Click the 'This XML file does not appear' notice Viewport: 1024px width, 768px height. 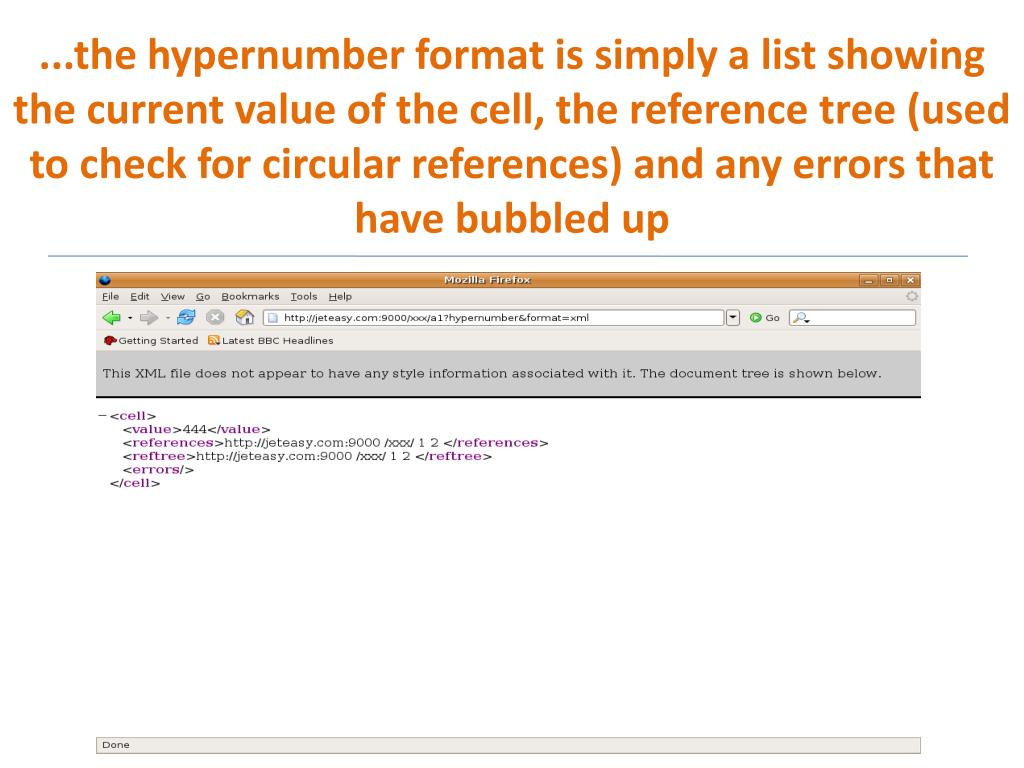(x=492, y=374)
